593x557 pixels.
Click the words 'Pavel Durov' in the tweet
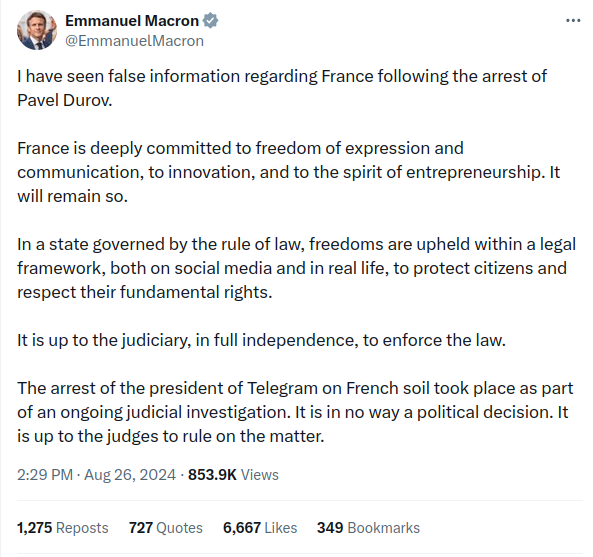[x=64, y=101]
